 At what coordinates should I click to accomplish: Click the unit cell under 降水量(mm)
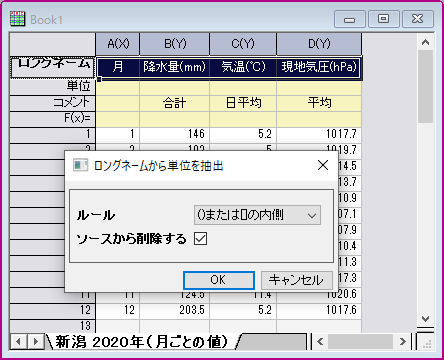(x=175, y=88)
